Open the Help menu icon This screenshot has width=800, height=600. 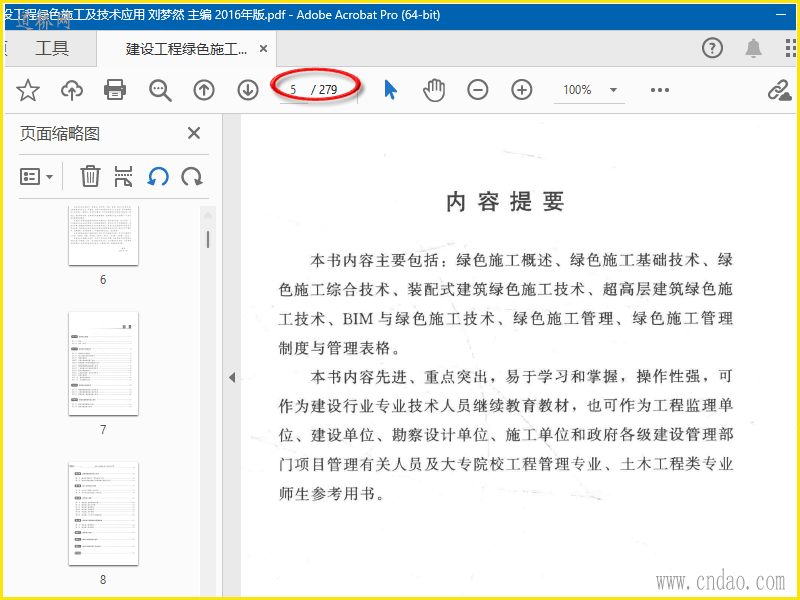point(712,48)
